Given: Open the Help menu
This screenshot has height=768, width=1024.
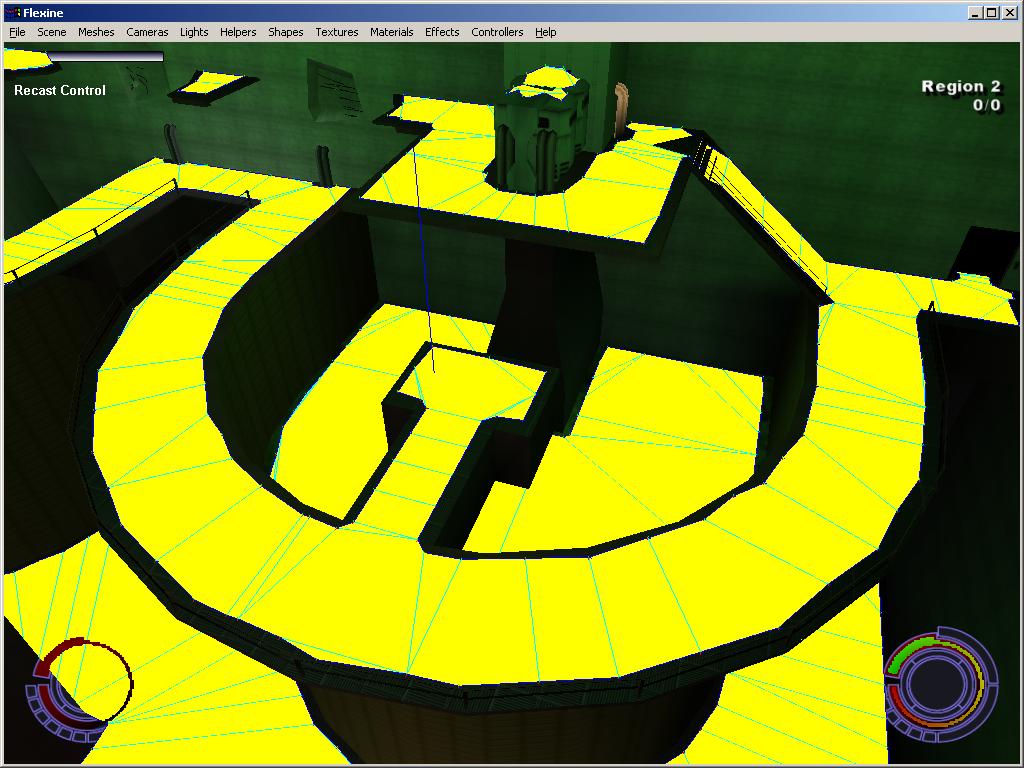Looking at the screenshot, I should click(x=545, y=32).
